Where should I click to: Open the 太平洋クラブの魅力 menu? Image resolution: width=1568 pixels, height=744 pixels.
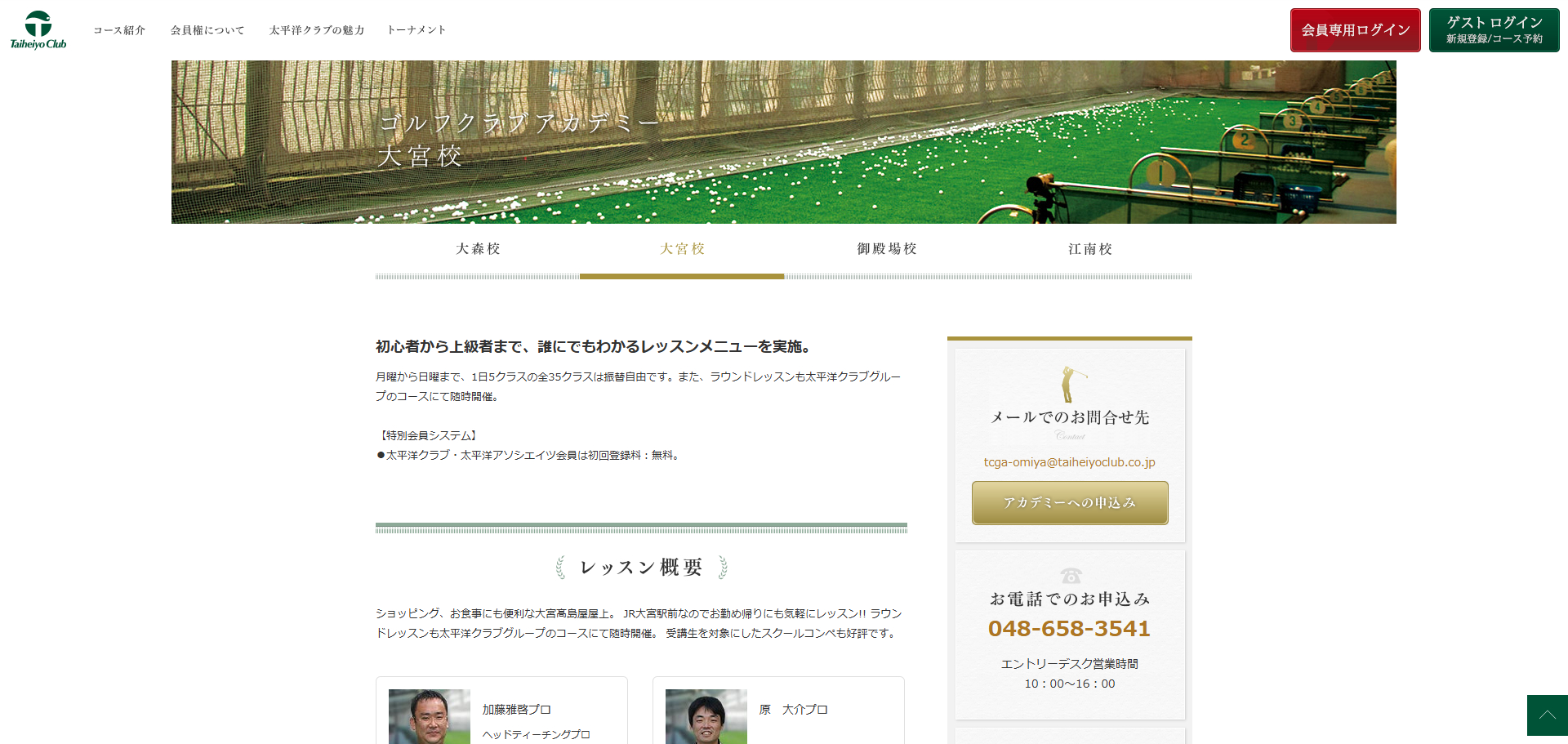pos(317,30)
